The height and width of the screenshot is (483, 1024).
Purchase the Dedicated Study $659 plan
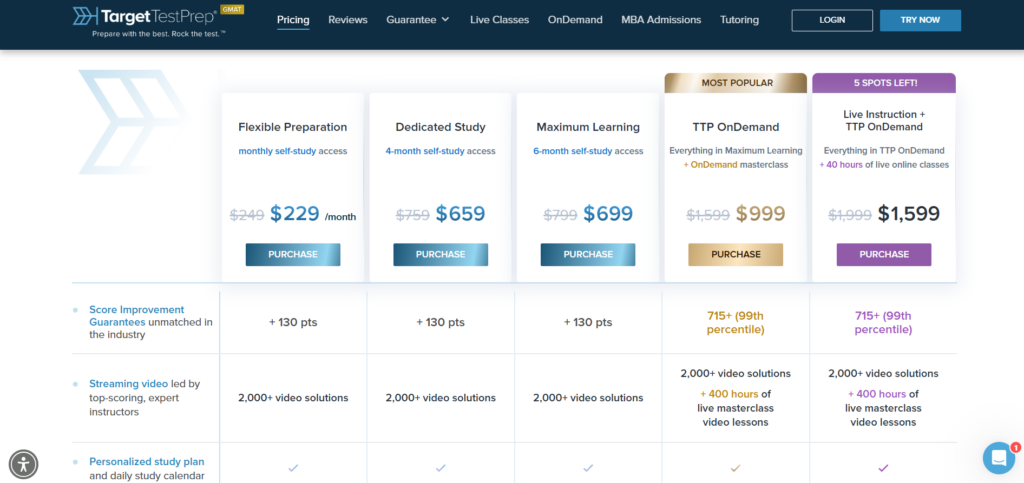pos(440,255)
